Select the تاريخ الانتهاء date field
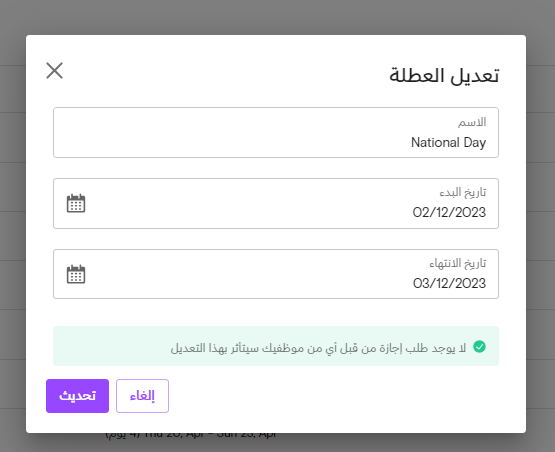Viewport: 555px width, 452px height. click(276, 274)
